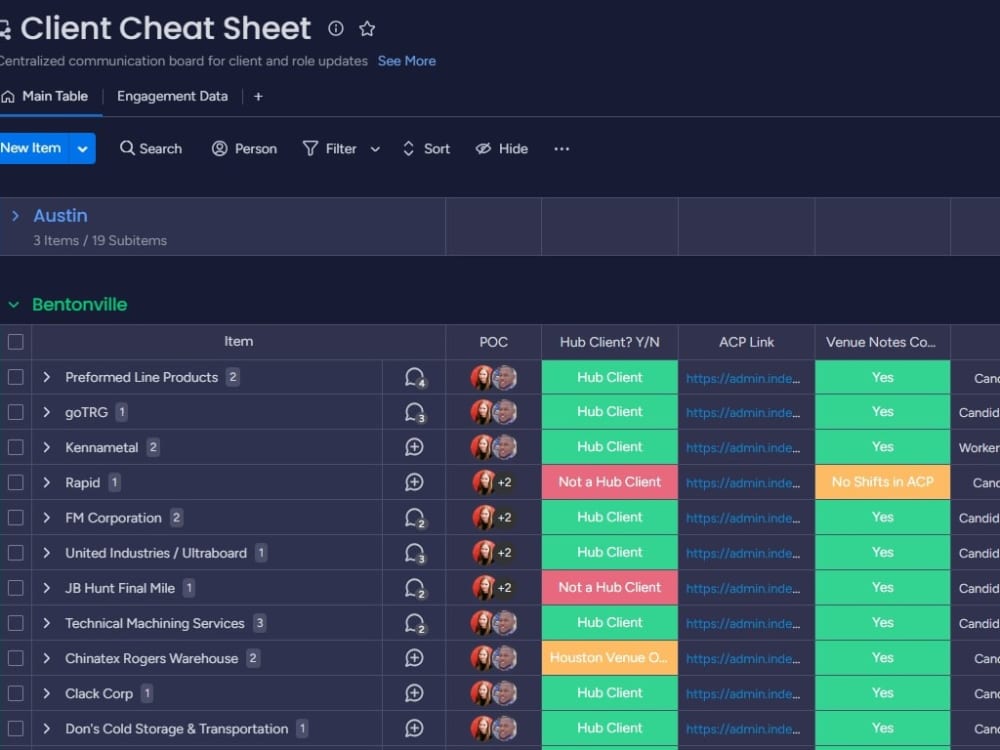Screen dimensions: 1000x750
Task: Check the United Industries / Ultraboard checkbox
Action: tap(16, 553)
